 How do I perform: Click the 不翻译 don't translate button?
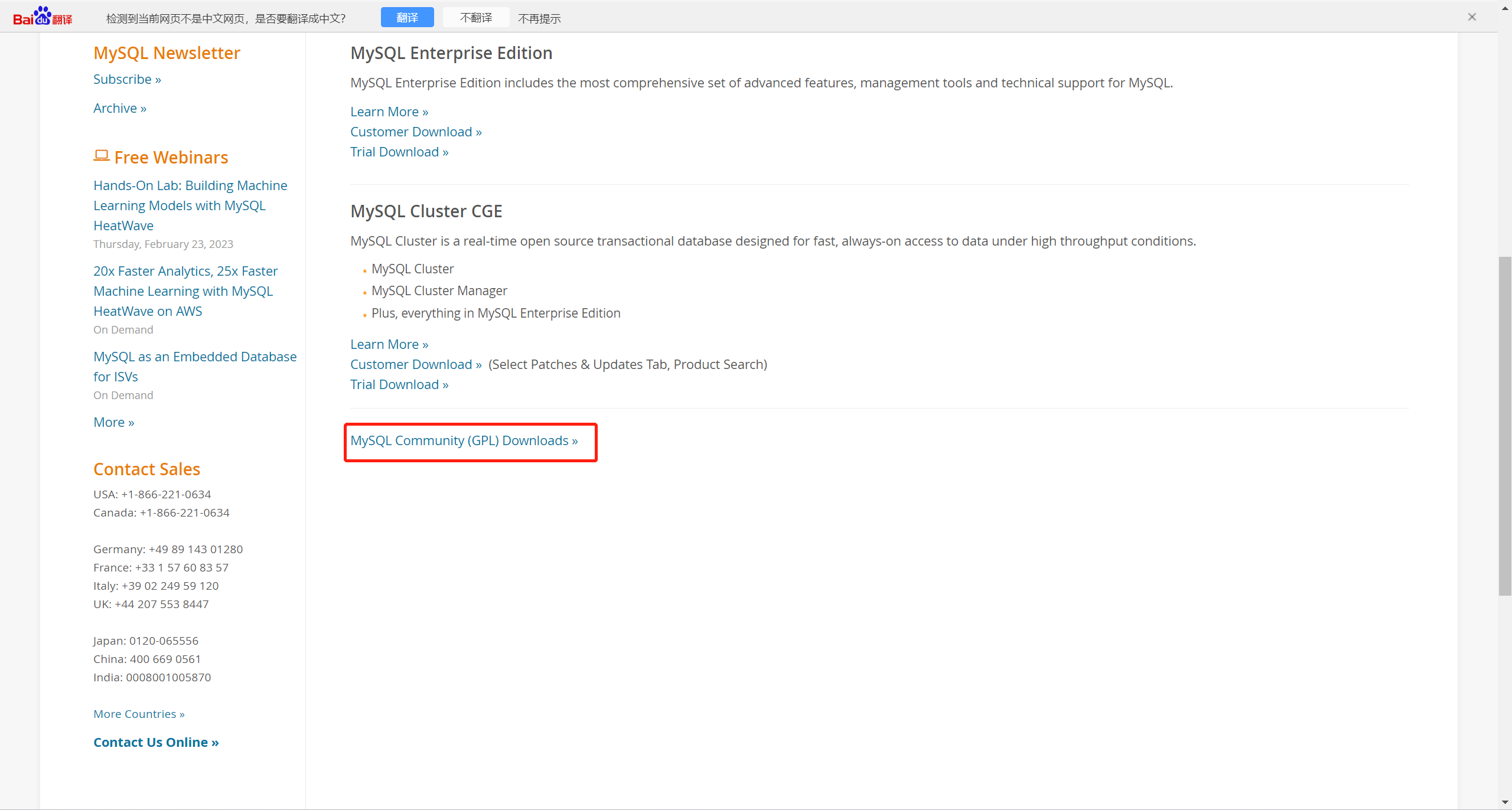pyautogui.click(x=476, y=18)
